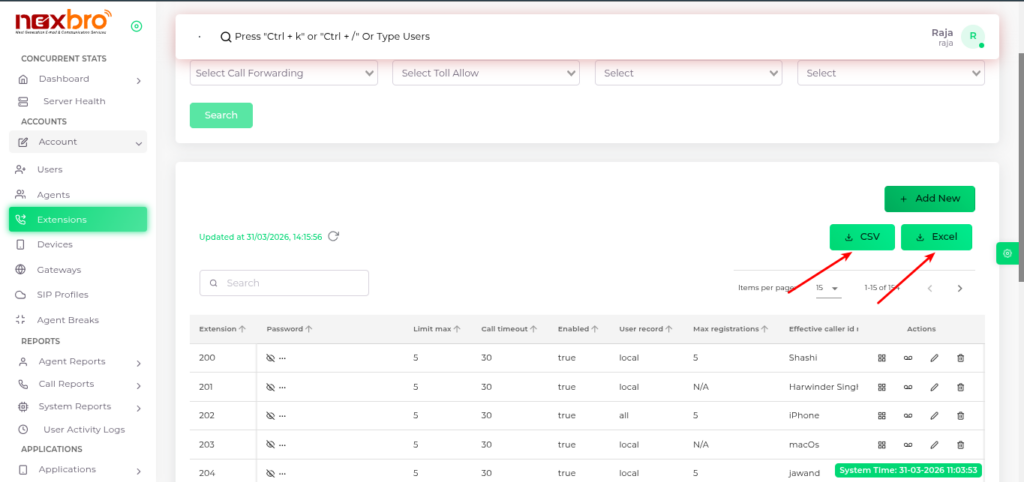The image size is (1024, 482).
Task: Open the Select Call Forwarding dropdown
Action: pyautogui.click(x=284, y=73)
